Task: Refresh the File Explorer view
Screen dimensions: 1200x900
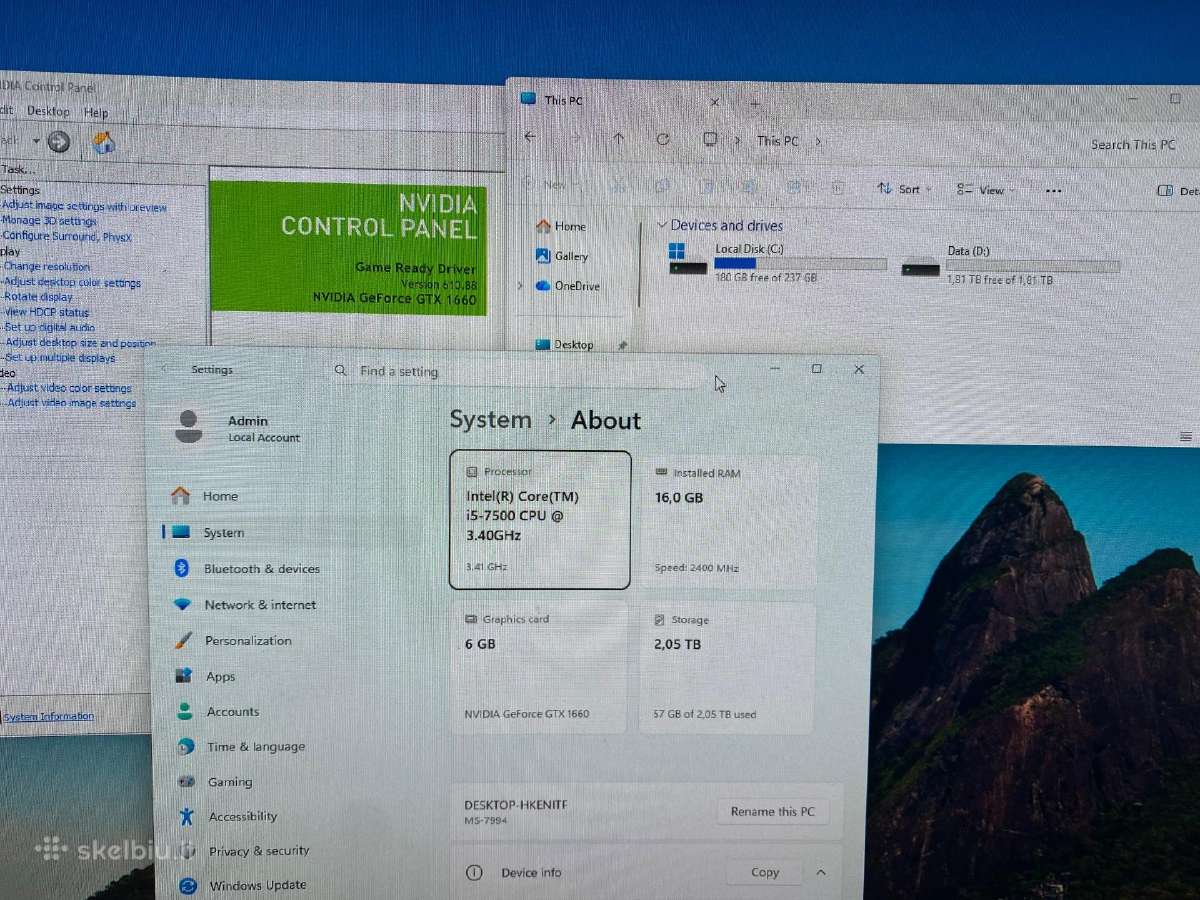Action: click(x=663, y=140)
